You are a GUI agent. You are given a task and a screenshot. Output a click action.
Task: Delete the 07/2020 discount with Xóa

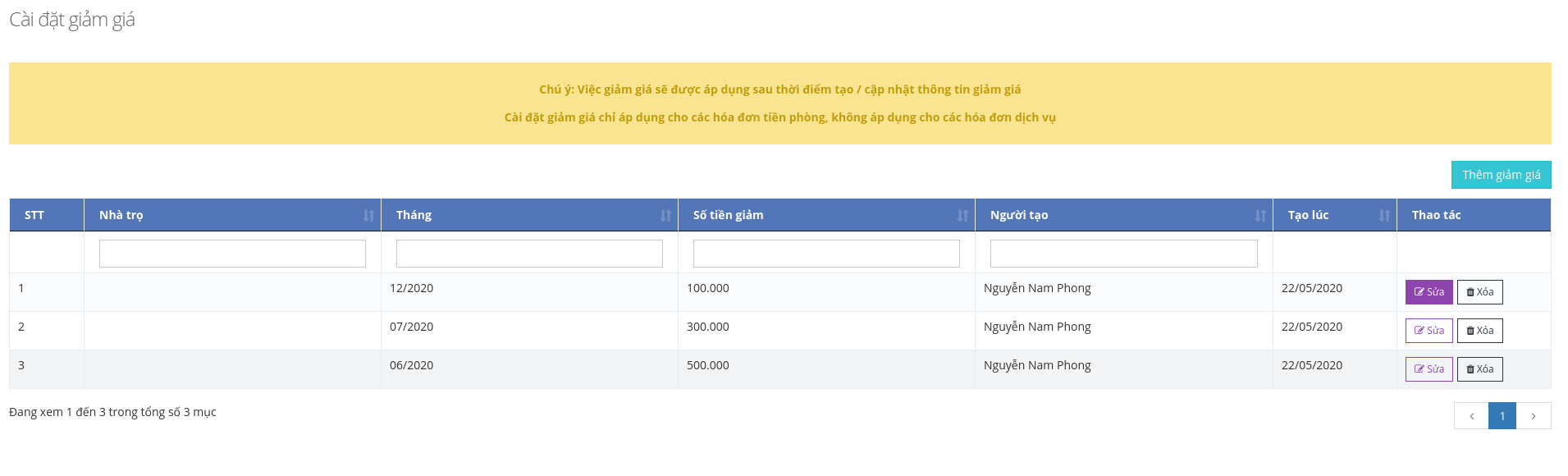(1479, 331)
